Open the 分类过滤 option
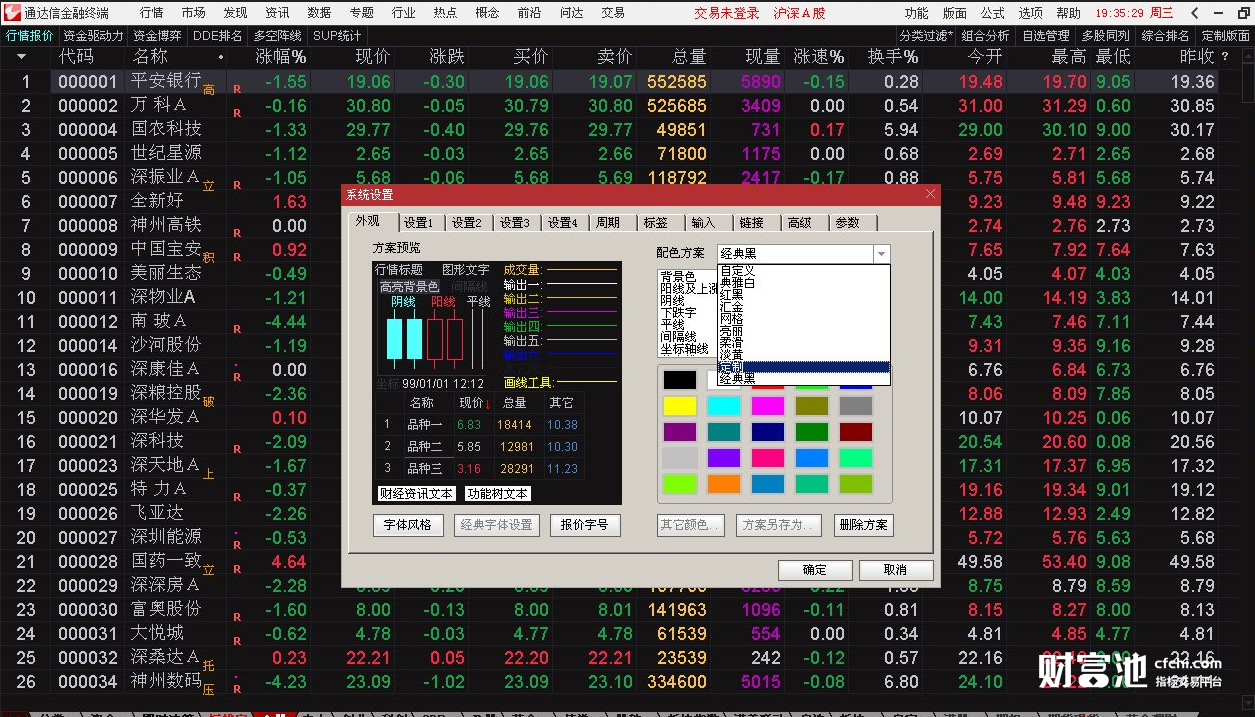The height and width of the screenshot is (717, 1255). (925, 36)
